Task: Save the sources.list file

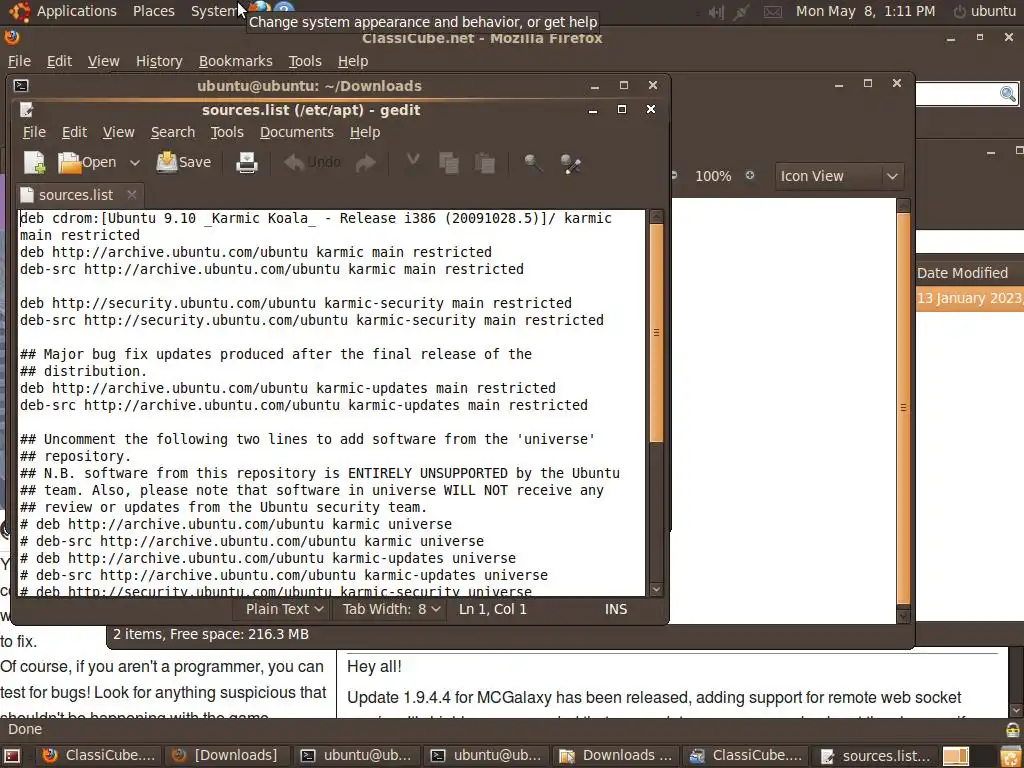Action: [x=184, y=162]
